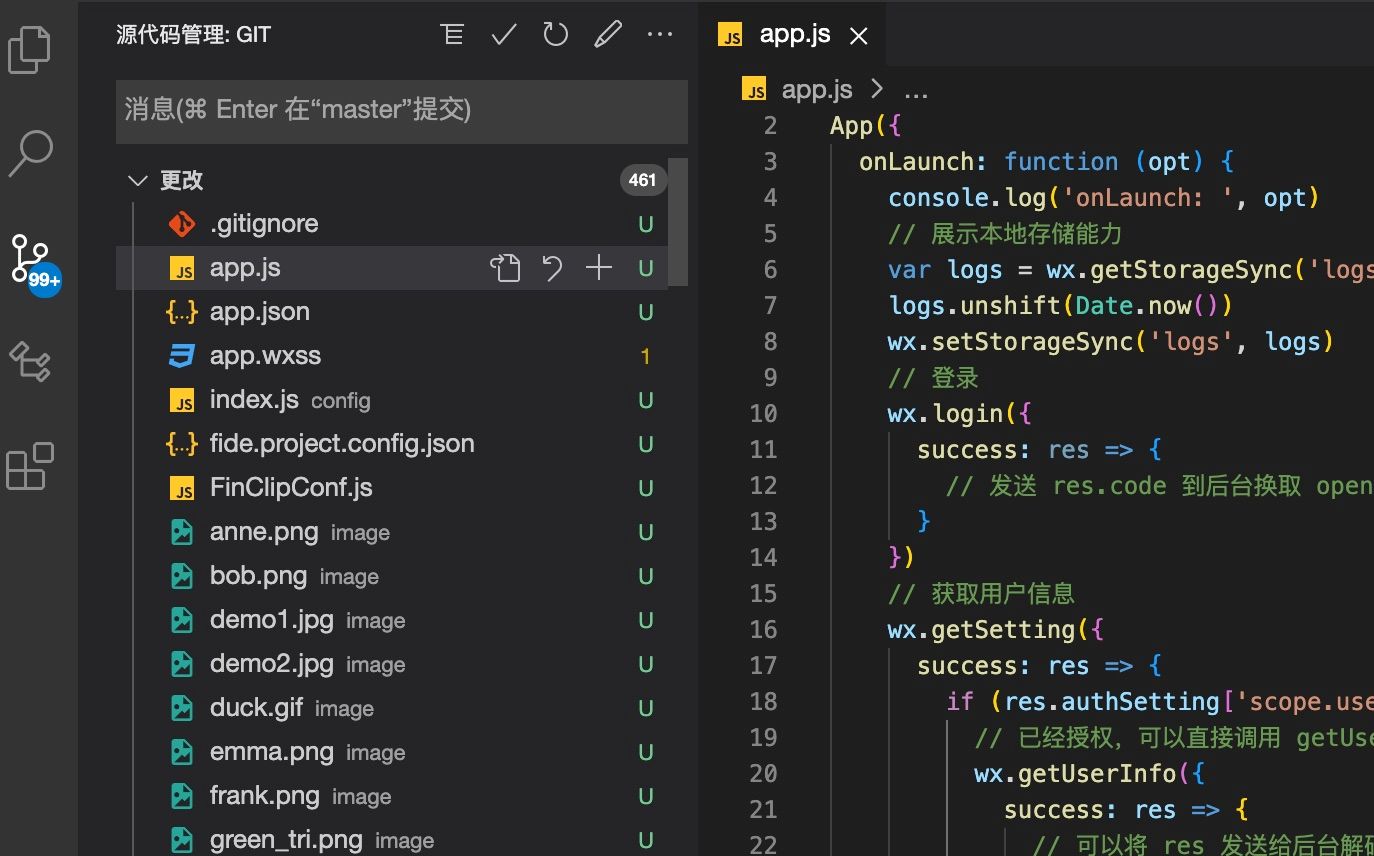This screenshot has width=1374, height=856.
Task: Close the app.js editor tab
Action: (858, 36)
